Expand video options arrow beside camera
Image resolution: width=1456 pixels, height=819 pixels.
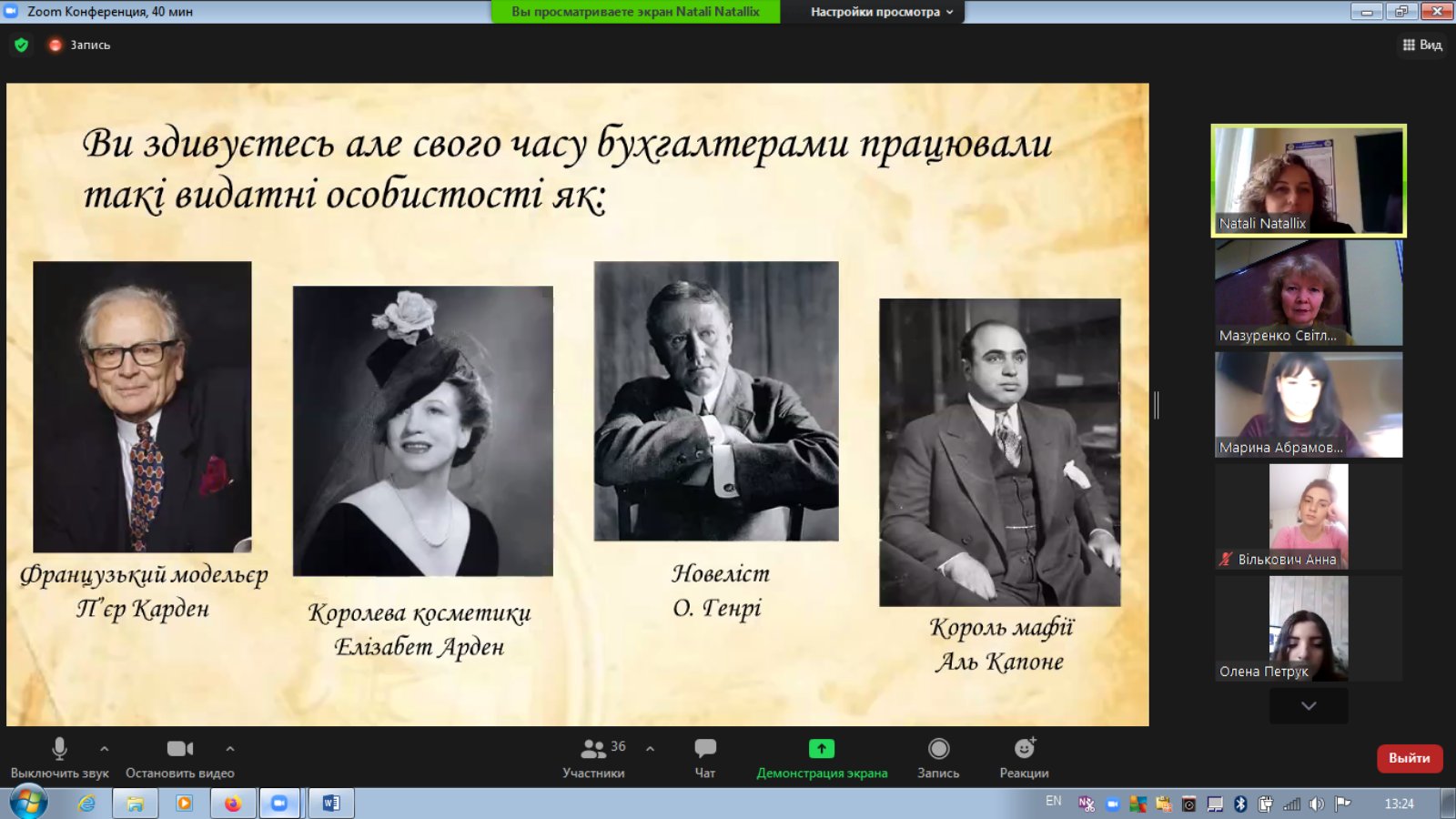(230, 748)
